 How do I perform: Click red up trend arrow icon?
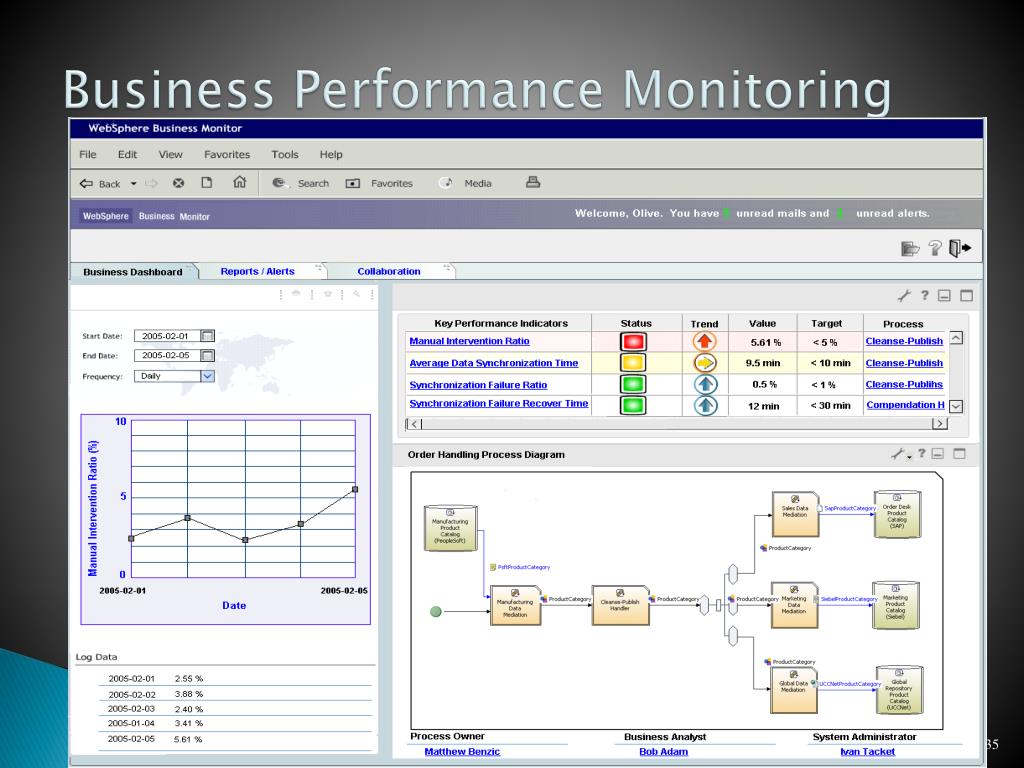[704, 341]
